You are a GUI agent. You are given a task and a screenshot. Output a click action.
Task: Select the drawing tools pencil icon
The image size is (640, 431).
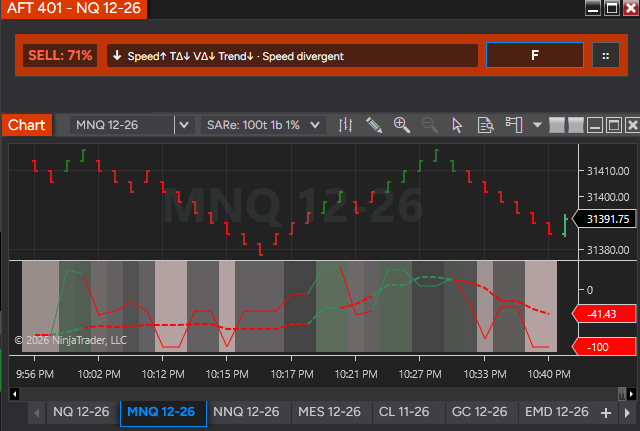[x=374, y=125]
